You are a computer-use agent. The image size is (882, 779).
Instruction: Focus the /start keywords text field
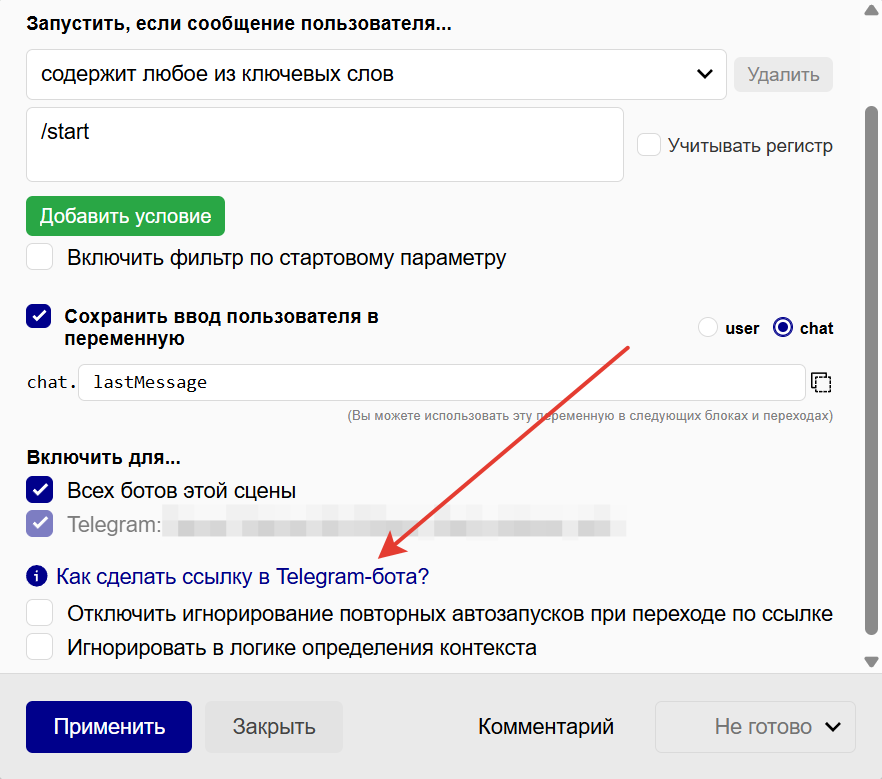coord(325,145)
